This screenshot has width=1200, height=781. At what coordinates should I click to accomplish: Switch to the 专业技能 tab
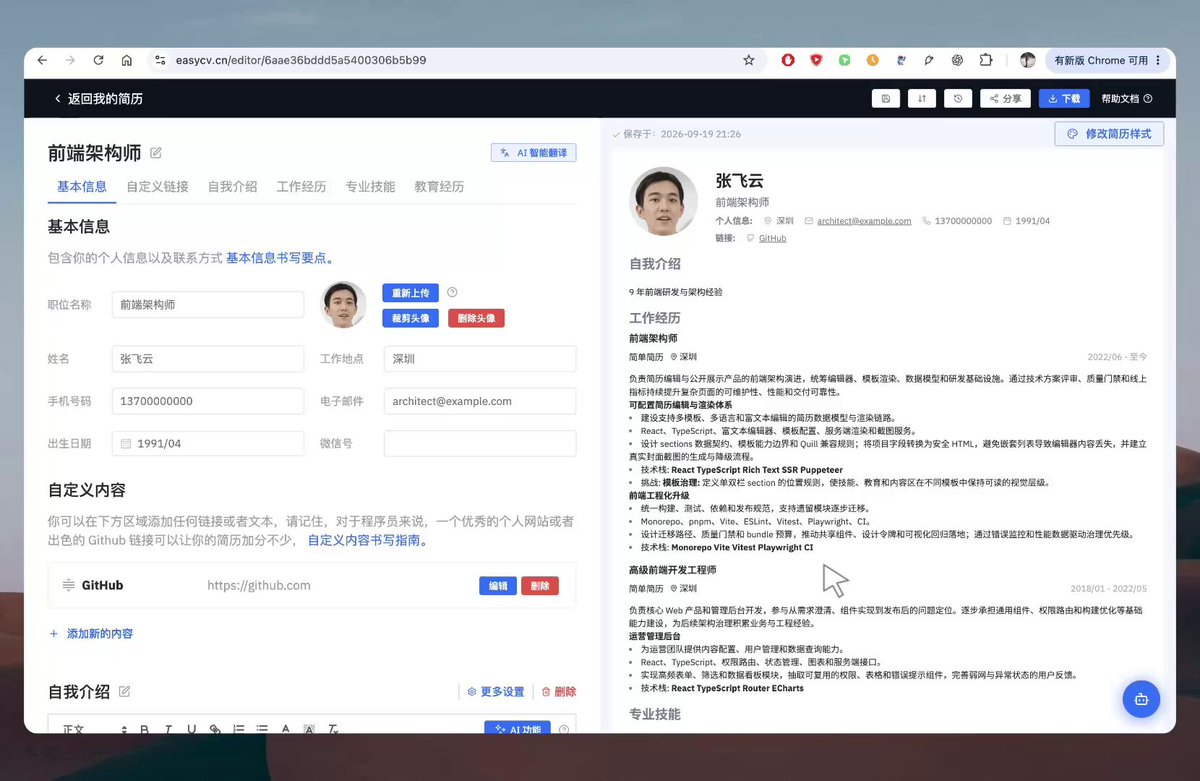tap(370, 187)
